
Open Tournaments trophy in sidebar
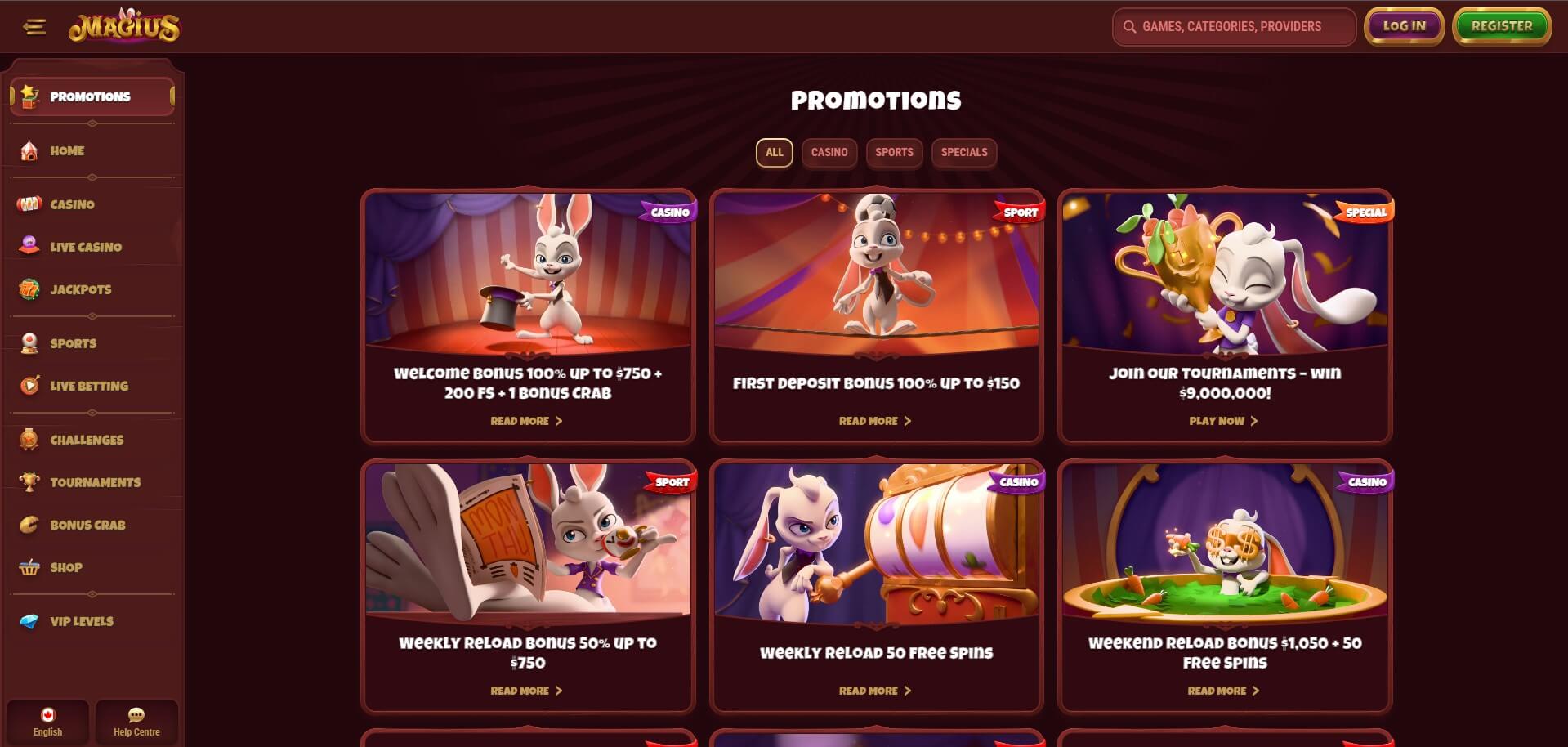(29, 482)
